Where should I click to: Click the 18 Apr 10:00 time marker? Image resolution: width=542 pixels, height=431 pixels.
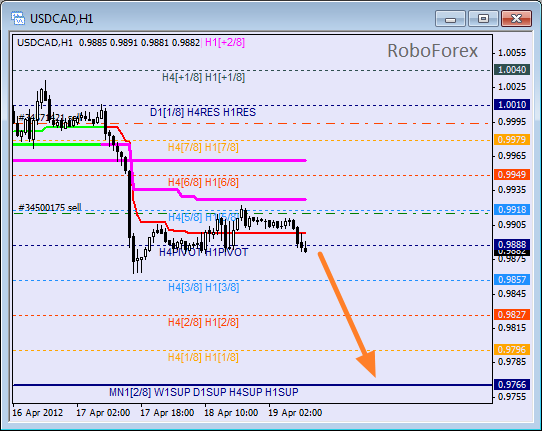pyautogui.click(x=231, y=413)
